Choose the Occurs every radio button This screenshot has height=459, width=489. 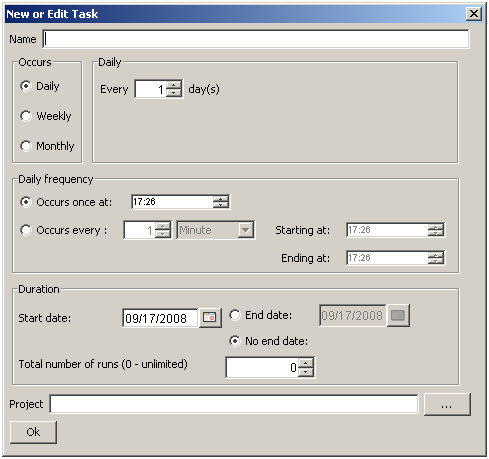coord(26,230)
